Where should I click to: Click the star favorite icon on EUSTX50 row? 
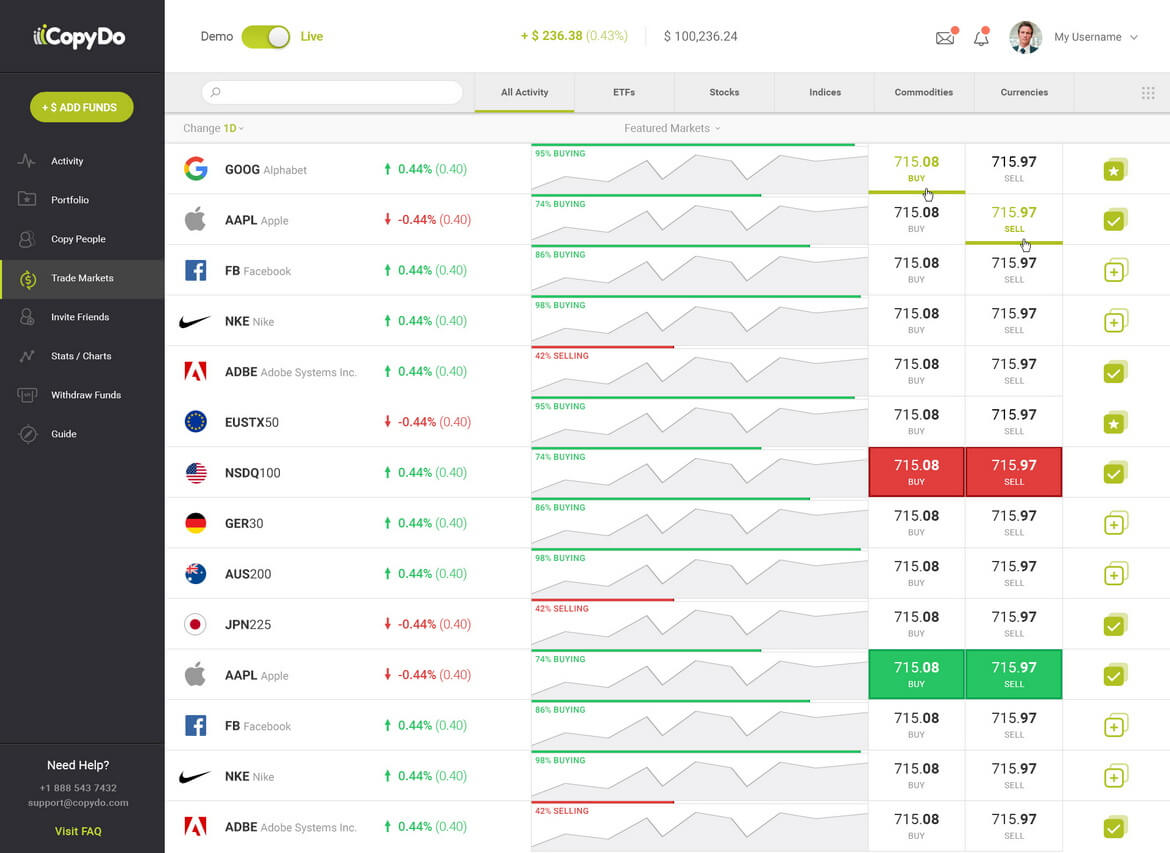pyautogui.click(x=1115, y=423)
